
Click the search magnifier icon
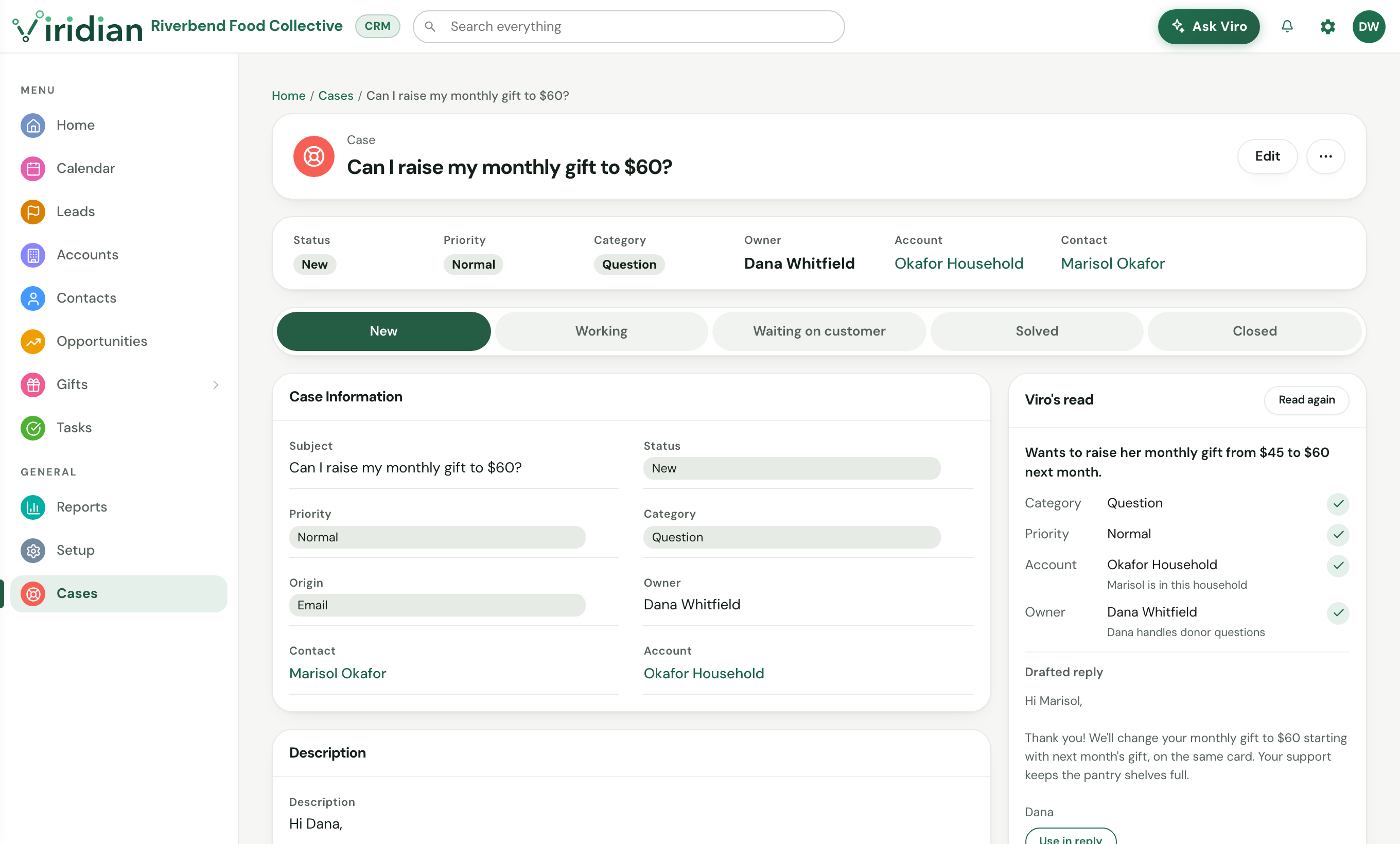pos(430,27)
